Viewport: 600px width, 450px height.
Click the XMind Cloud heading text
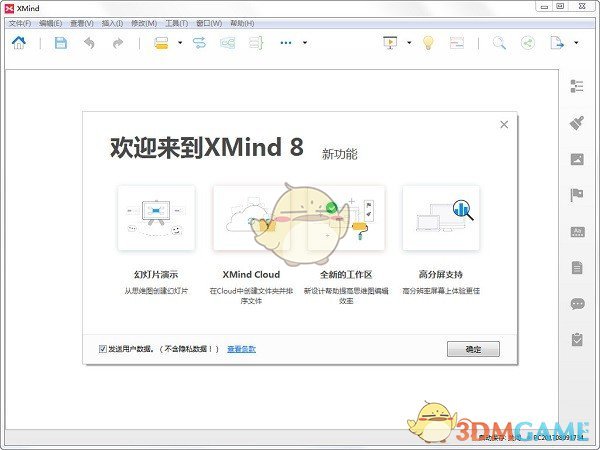(251, 274)
